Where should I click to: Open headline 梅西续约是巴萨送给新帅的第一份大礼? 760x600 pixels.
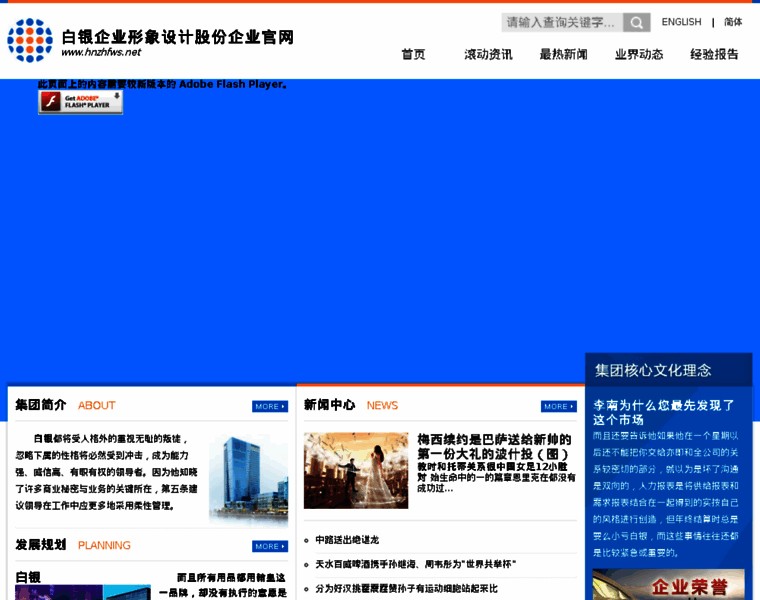click(494, 447)
